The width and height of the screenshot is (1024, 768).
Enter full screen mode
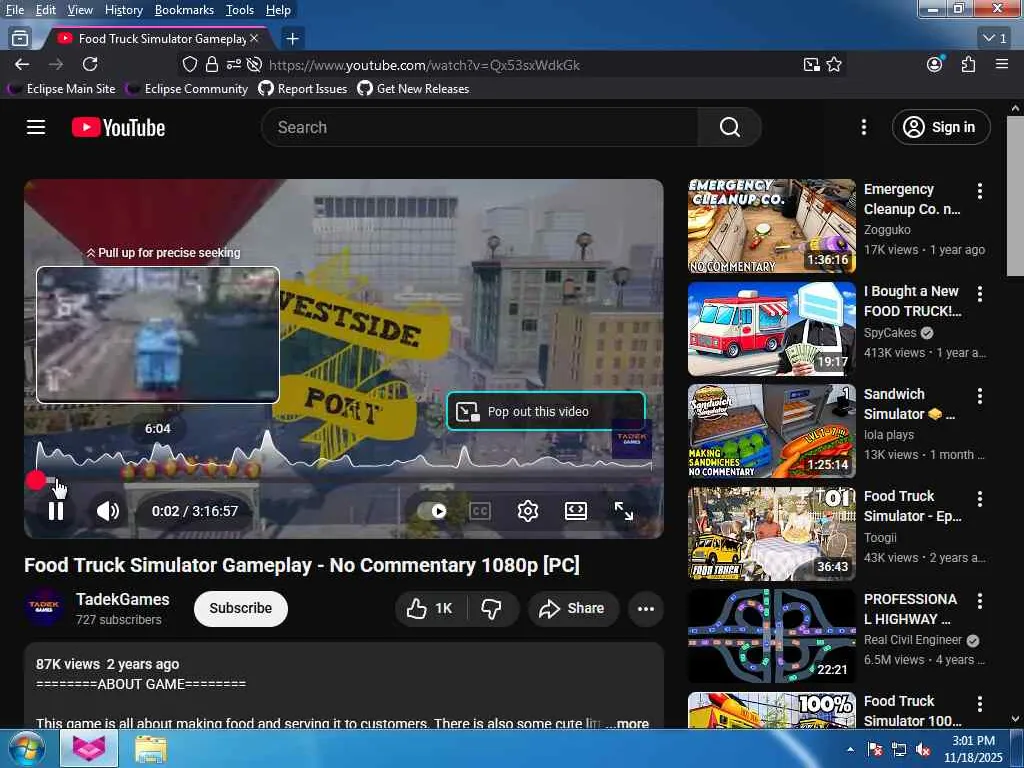624,511
